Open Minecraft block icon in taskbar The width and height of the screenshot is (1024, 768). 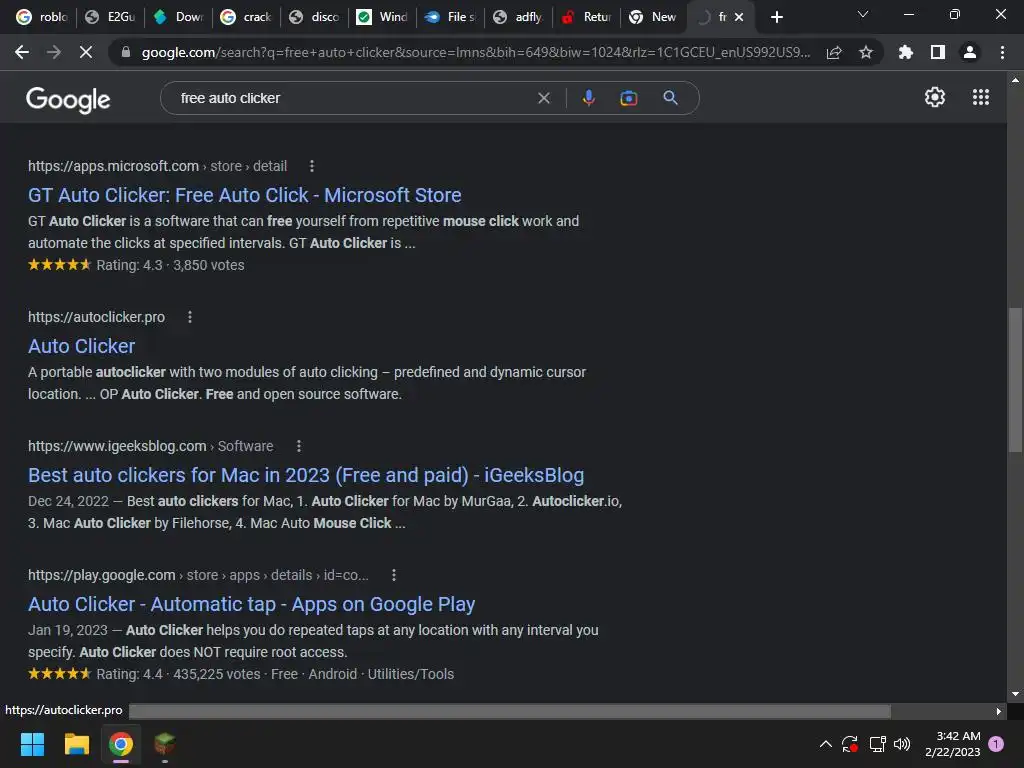point(165,744)
